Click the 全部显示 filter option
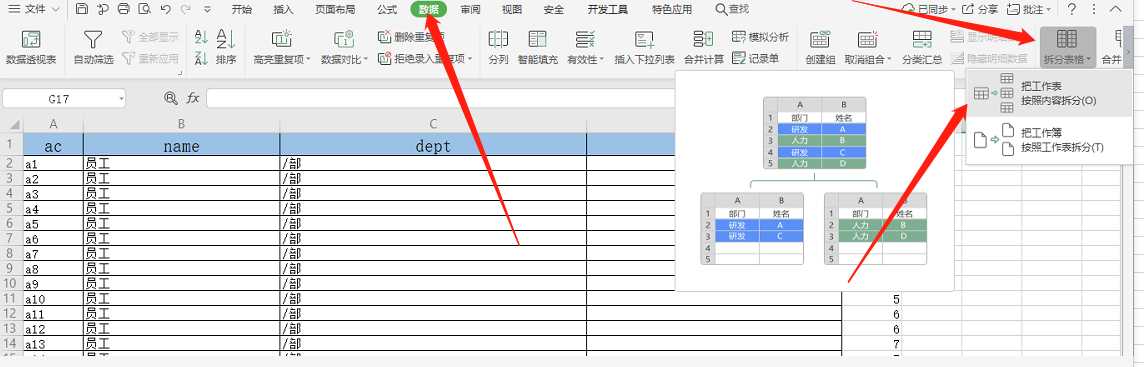This screenshot has height=367, width=1144. pyautogui.click(x=150, y=37)
